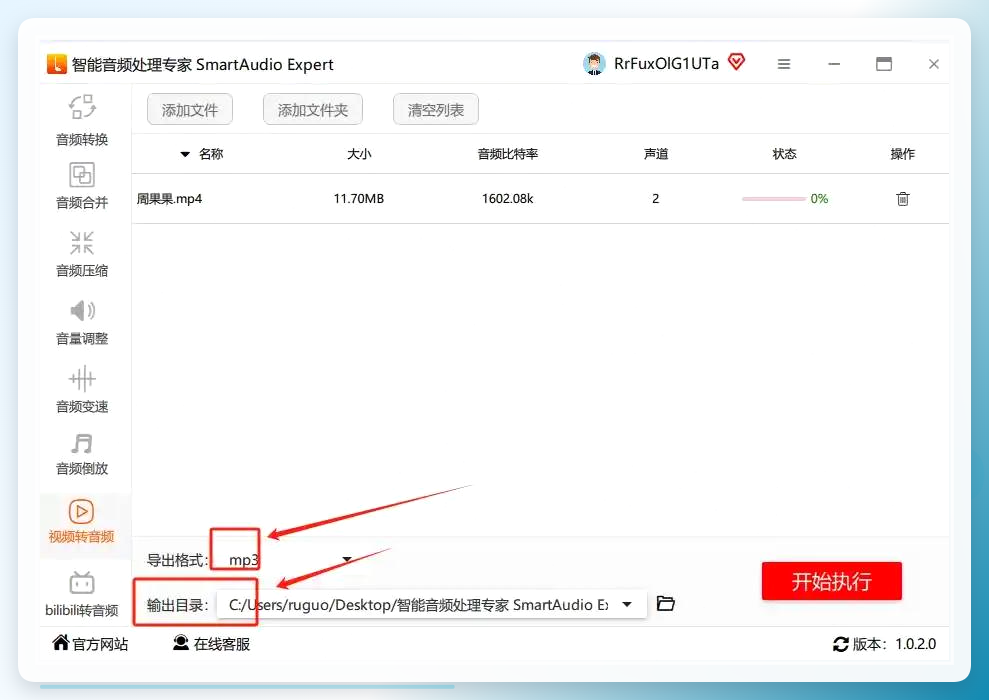Click the SmartAudio Expert app logo

[57, 64]
